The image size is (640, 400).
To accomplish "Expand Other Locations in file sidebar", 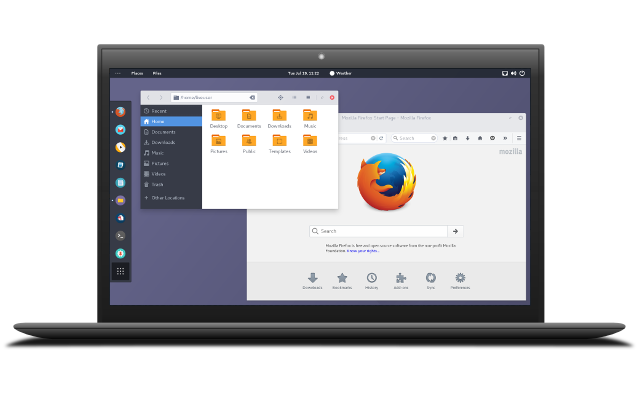I will [168, 198].
